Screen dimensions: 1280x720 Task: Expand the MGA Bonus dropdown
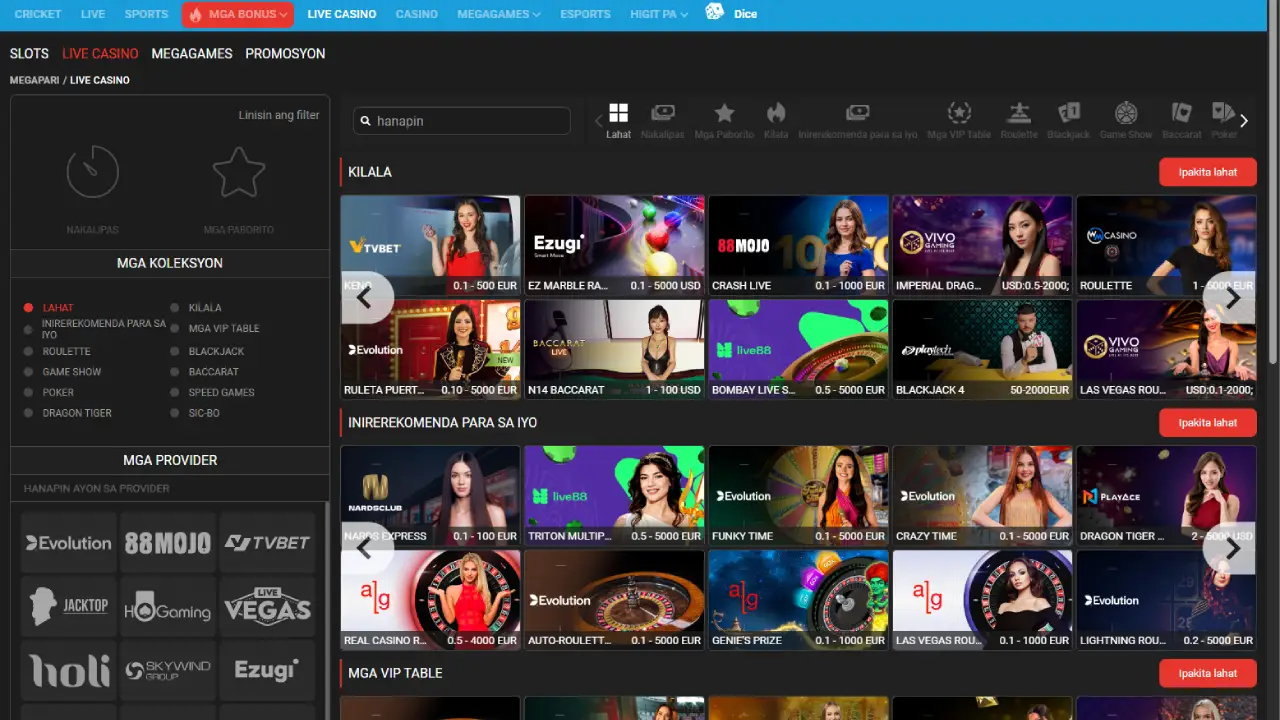(238, 14)
